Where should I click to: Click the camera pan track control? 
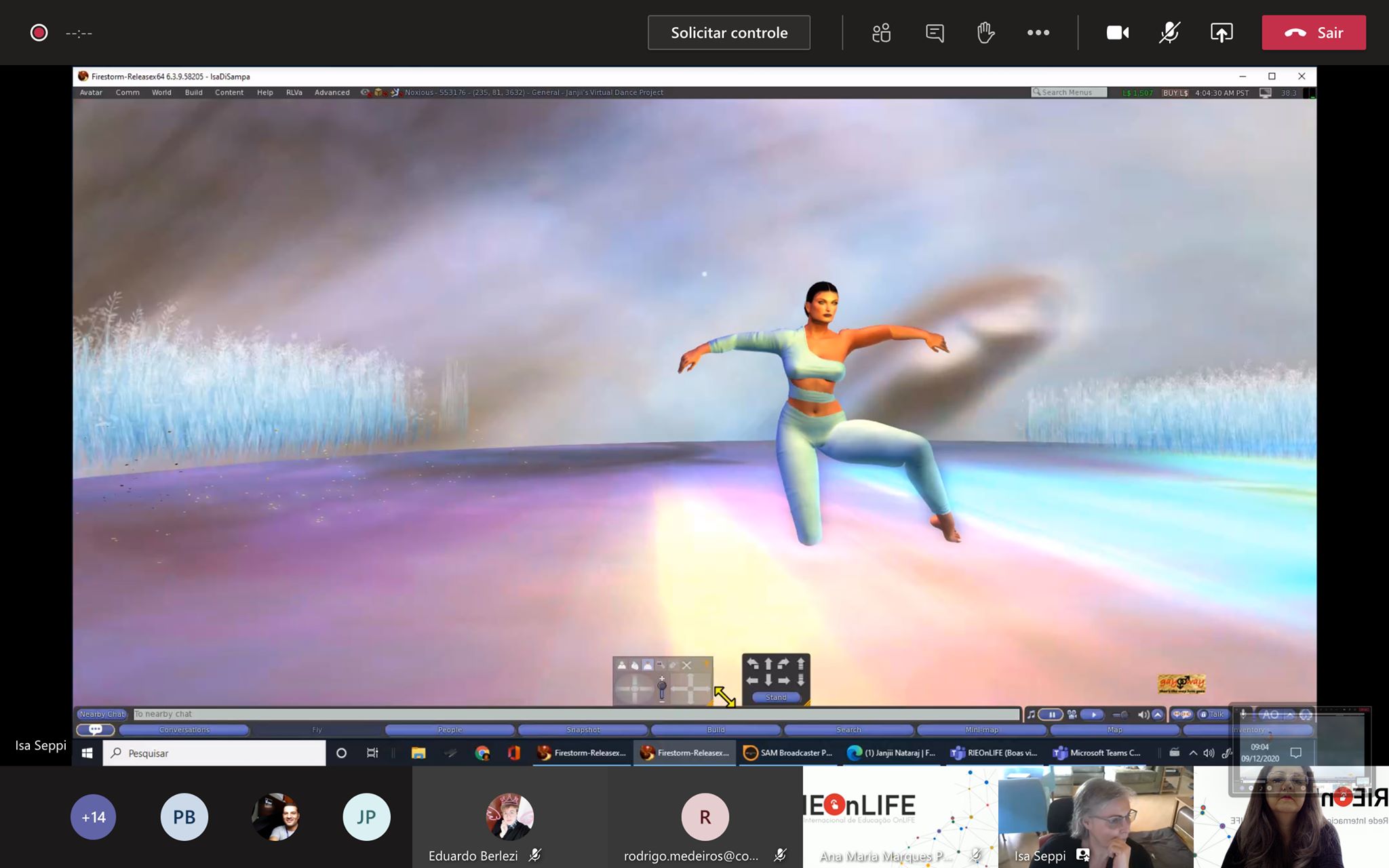point(690,689)
